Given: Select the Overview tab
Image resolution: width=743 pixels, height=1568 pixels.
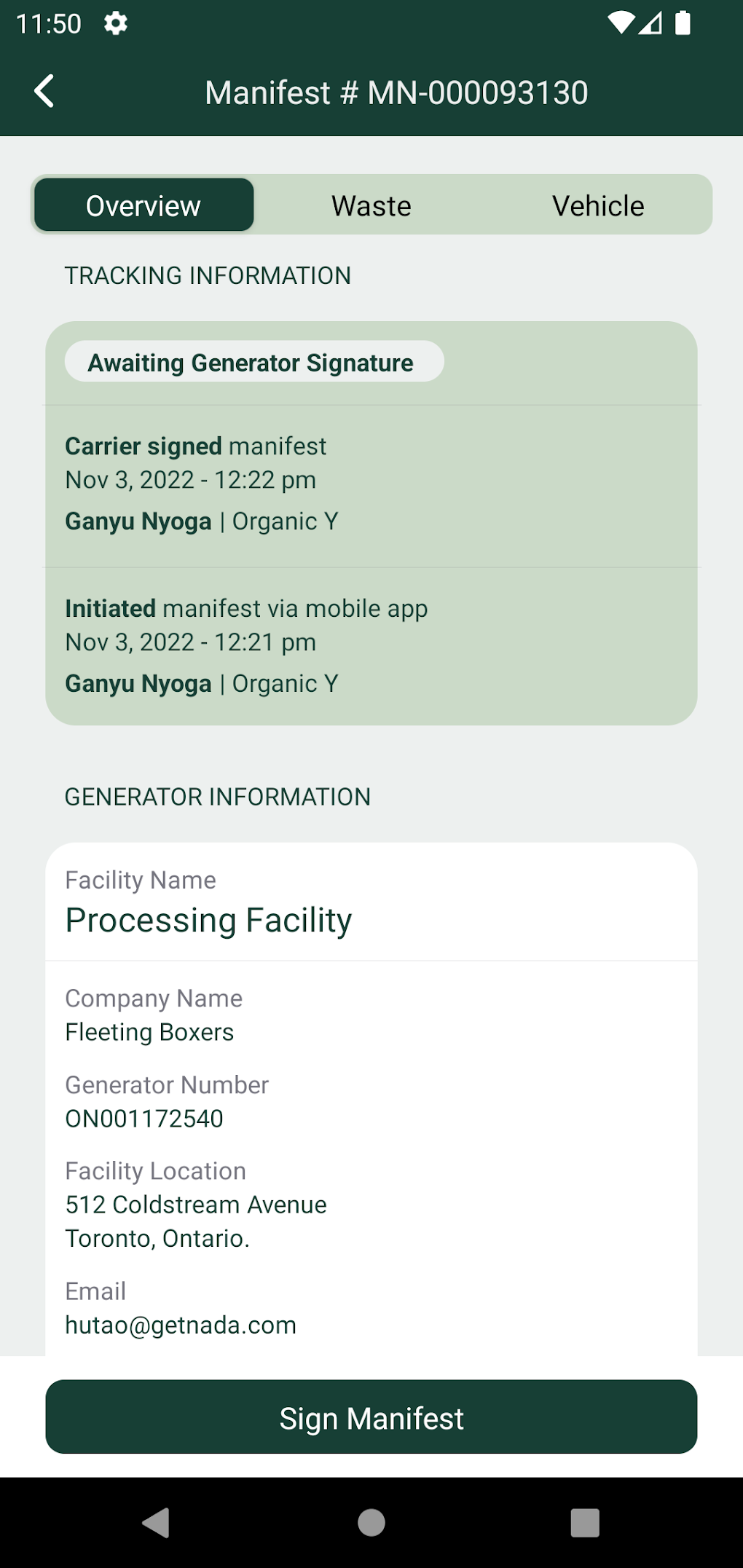Looking at the screenshot, I should tap(144, 205).
